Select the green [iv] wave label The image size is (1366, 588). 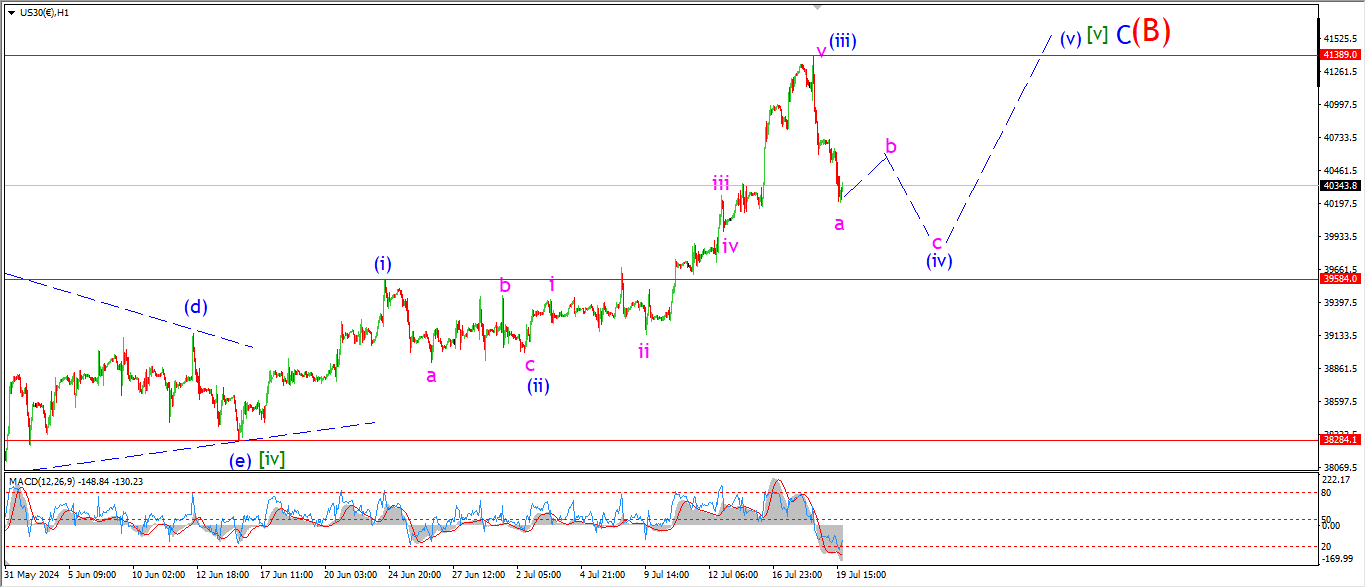pyautogui.click(x=272, y=459)
